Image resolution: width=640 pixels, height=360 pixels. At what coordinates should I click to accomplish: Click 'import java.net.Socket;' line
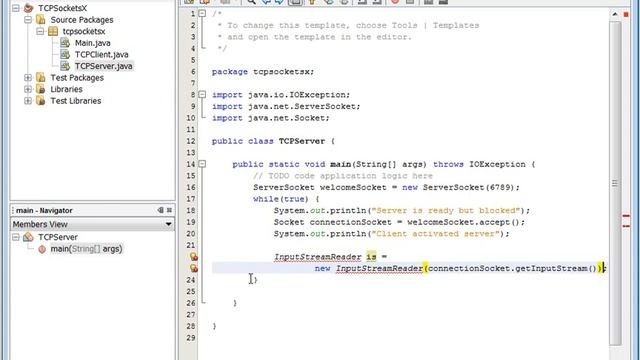point(271,118)
